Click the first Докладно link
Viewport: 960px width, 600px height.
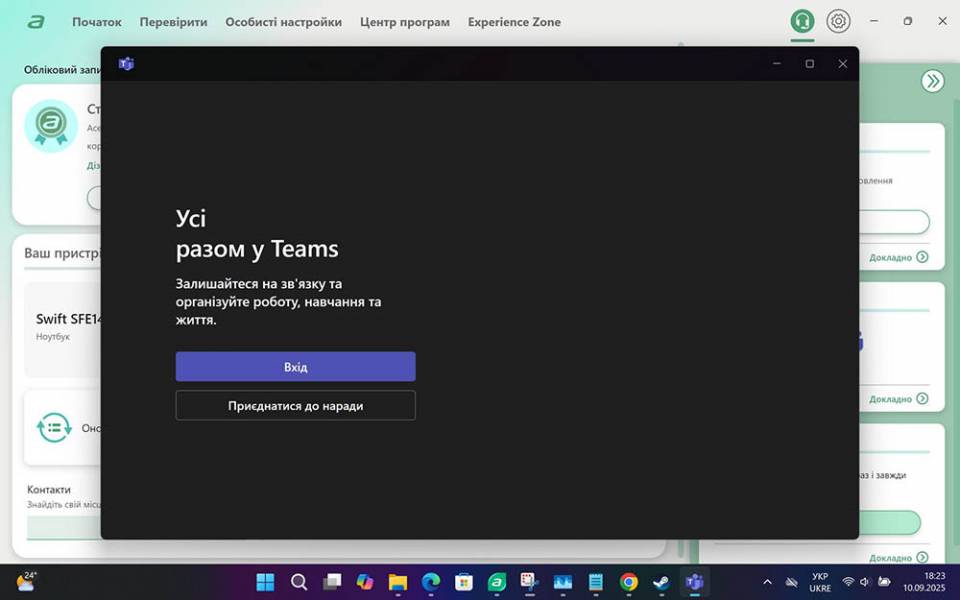click(x=897, y=257)
